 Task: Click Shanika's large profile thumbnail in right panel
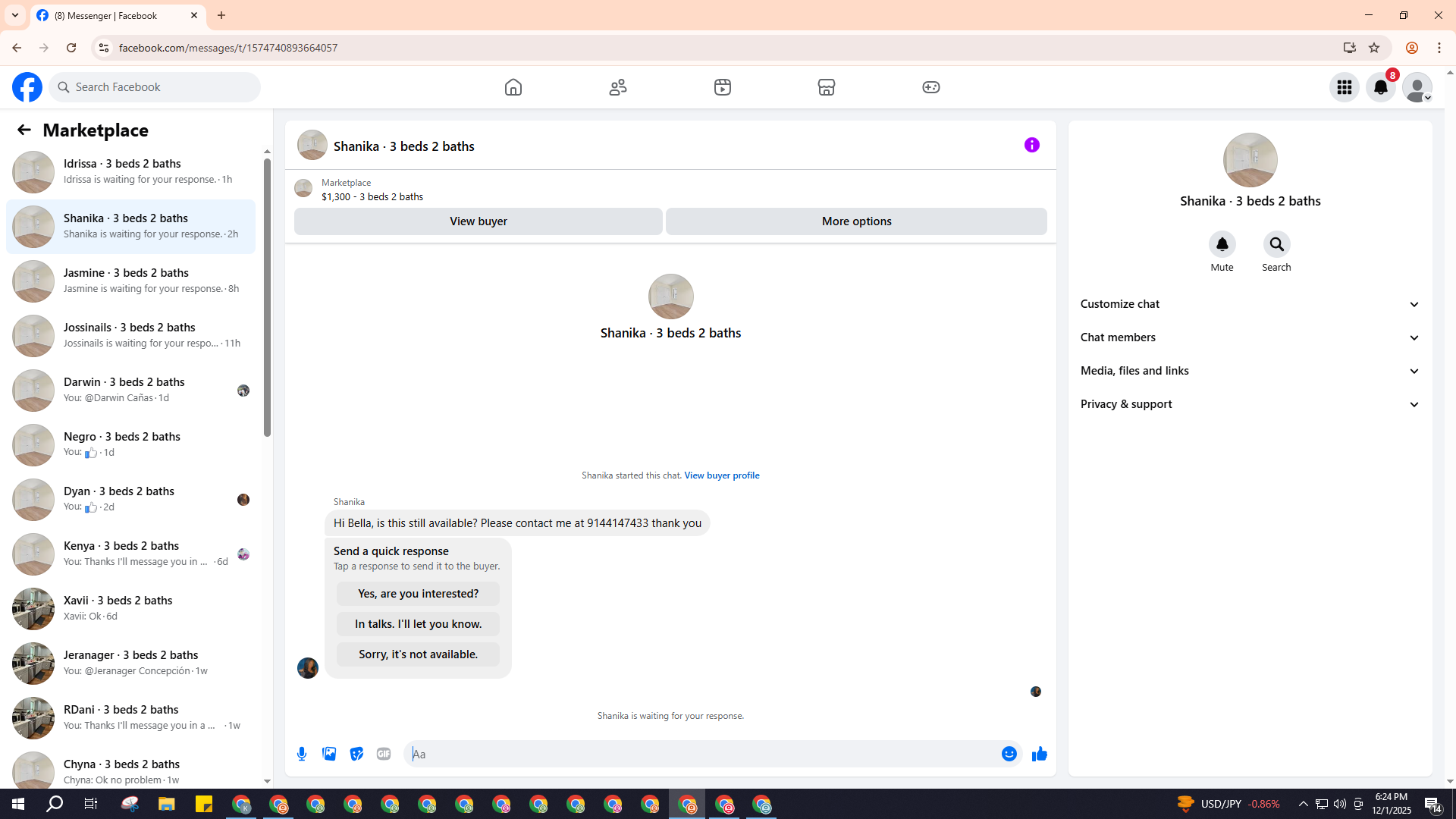pos(1250,160)
